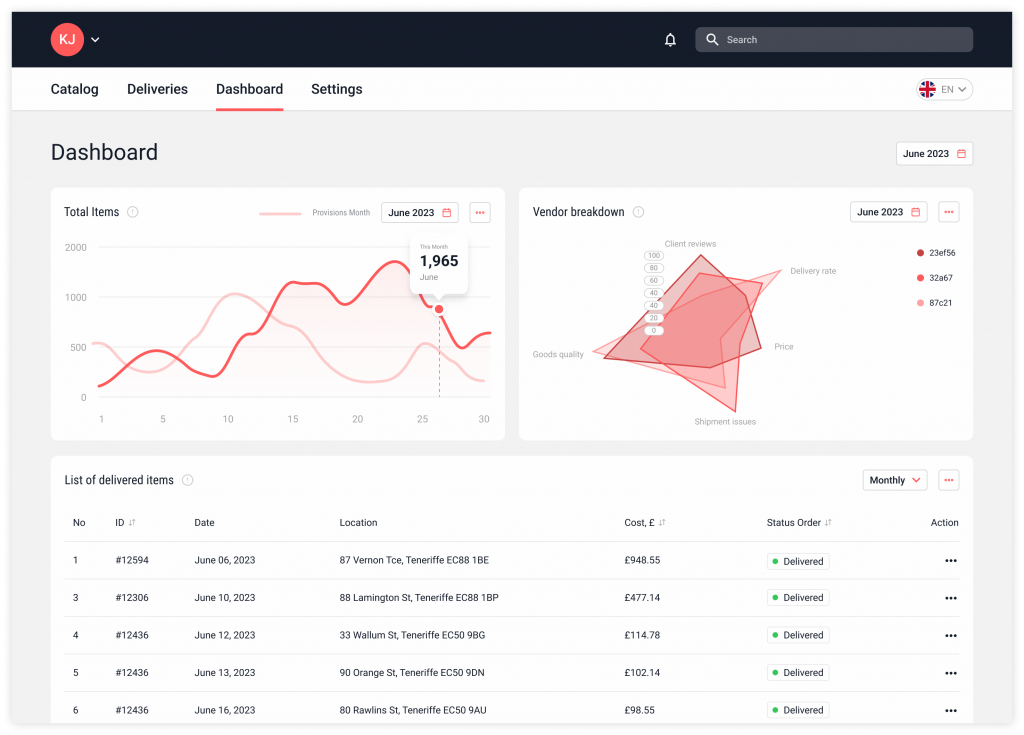Click the info icon beside List of delivered items
Screen dimensions: 1024x735
186,480
